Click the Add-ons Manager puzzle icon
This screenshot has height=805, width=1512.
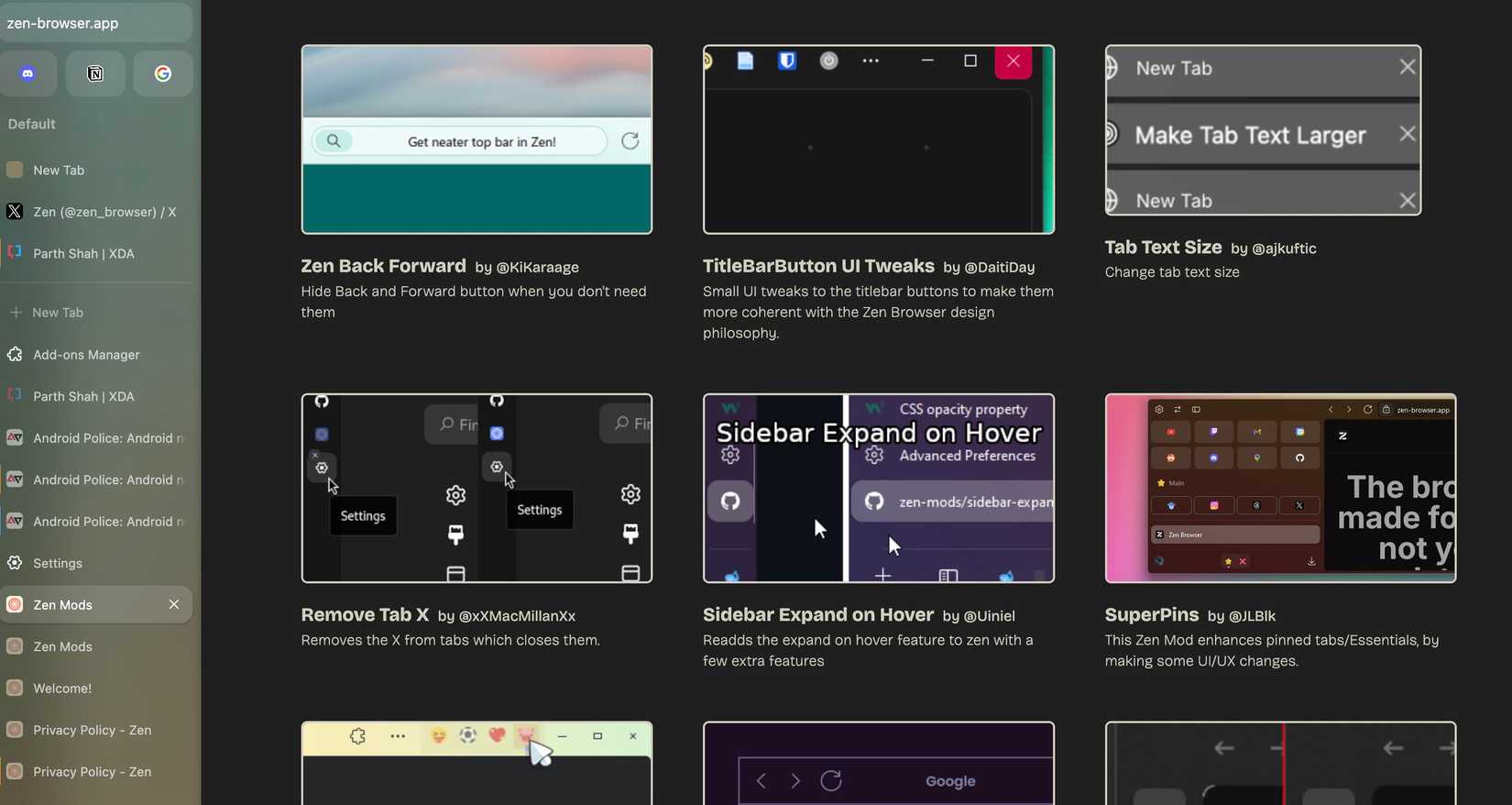click(15, 355)
